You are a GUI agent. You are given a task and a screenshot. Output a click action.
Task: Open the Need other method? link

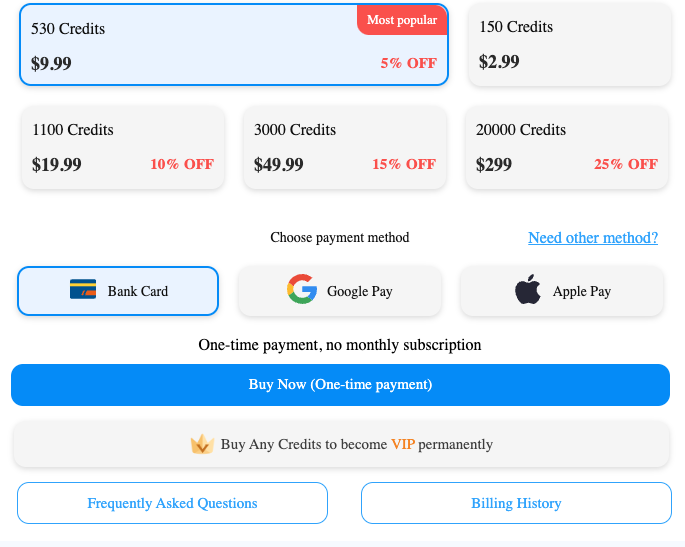click(x=593, y=238)
